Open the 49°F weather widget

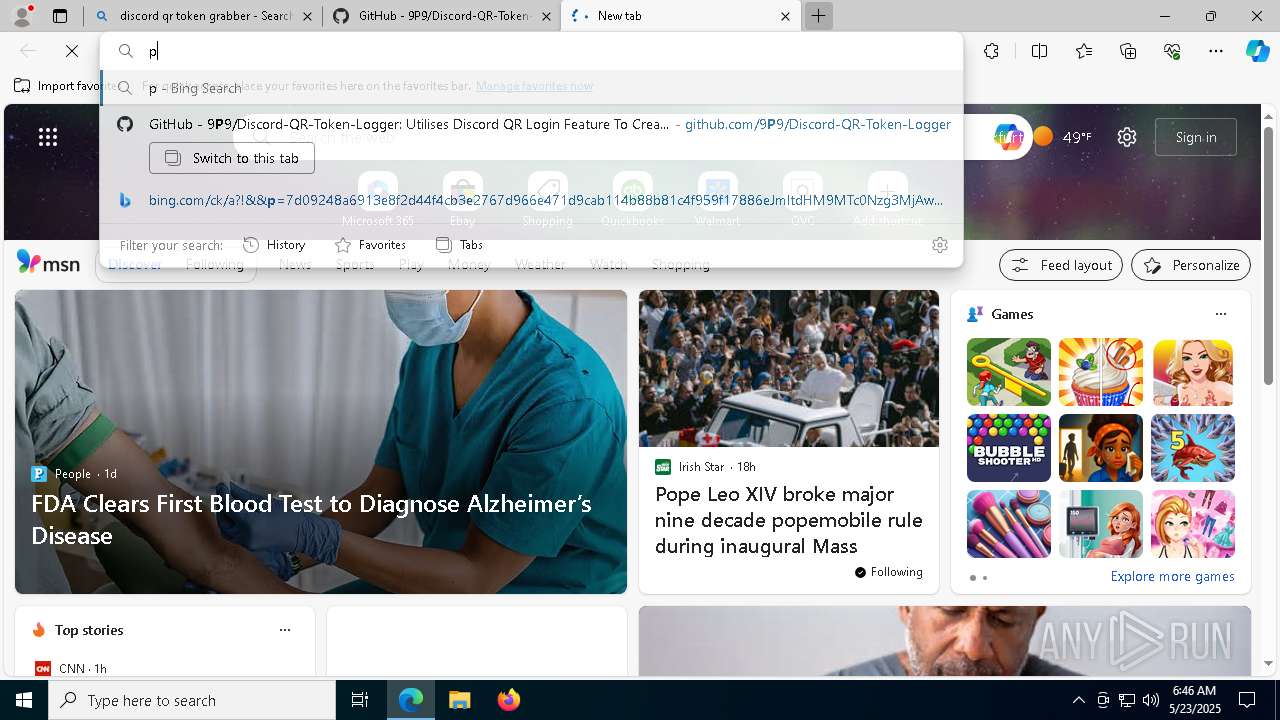coord(1063,137)
